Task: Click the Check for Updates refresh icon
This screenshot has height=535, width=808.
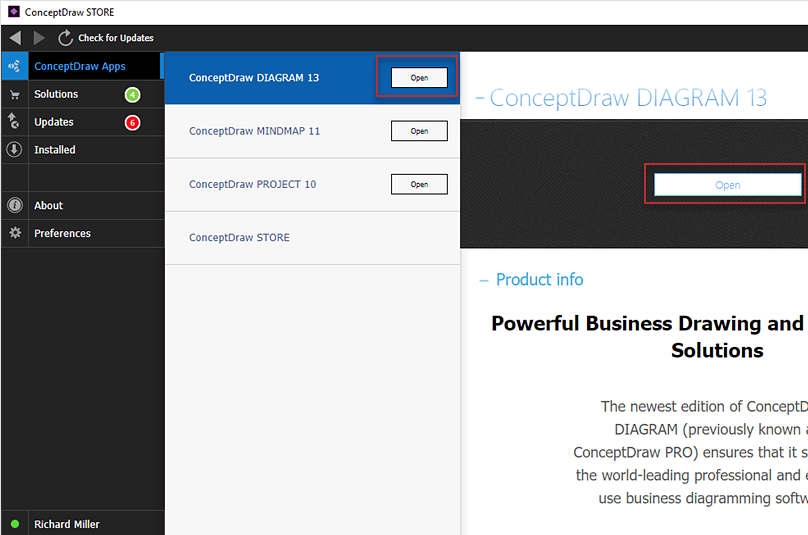Action: click(x=65, y=38)
